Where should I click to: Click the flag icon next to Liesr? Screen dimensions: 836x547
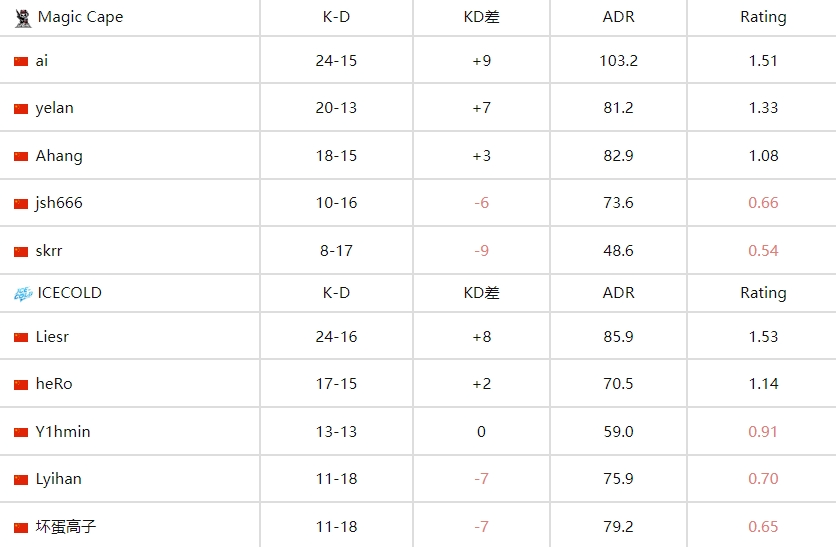click(x=21, y=337)
